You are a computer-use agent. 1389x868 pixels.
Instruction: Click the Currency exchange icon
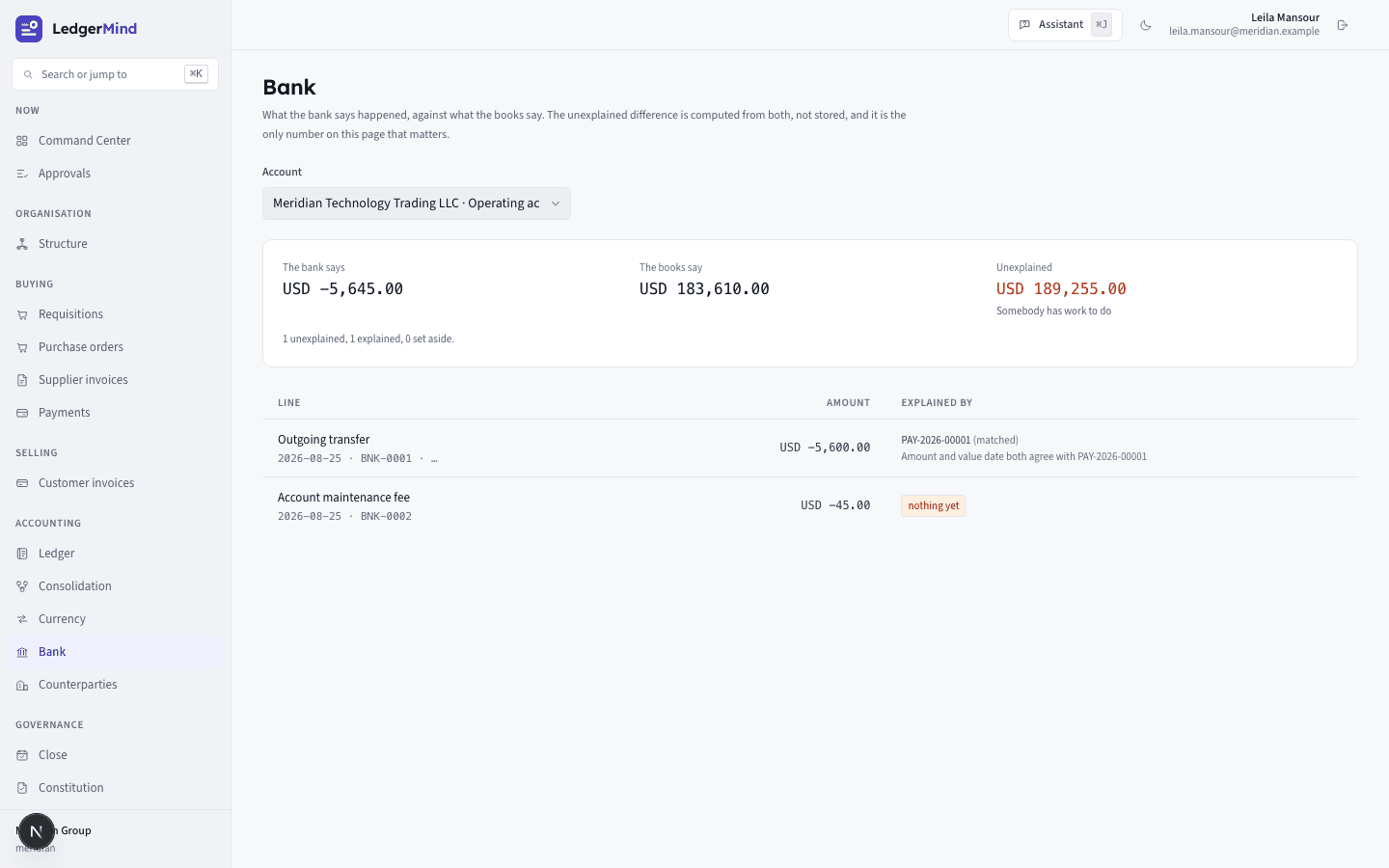[x=22, y=619]
